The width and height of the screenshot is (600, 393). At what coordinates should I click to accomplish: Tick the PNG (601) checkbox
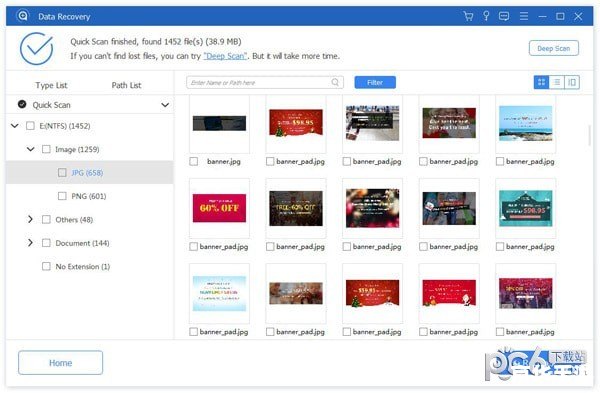point(62,196)
